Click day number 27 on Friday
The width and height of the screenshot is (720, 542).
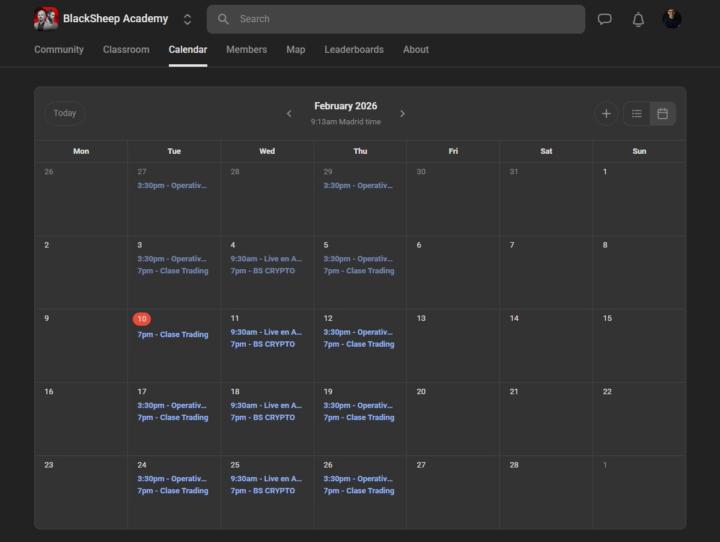(421, 465)
